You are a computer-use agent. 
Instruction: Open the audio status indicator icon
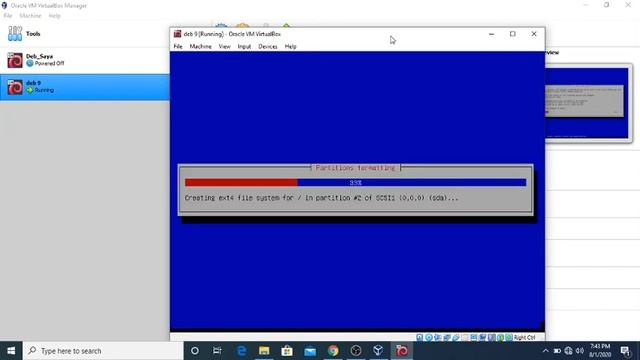(x=438, y=338)
